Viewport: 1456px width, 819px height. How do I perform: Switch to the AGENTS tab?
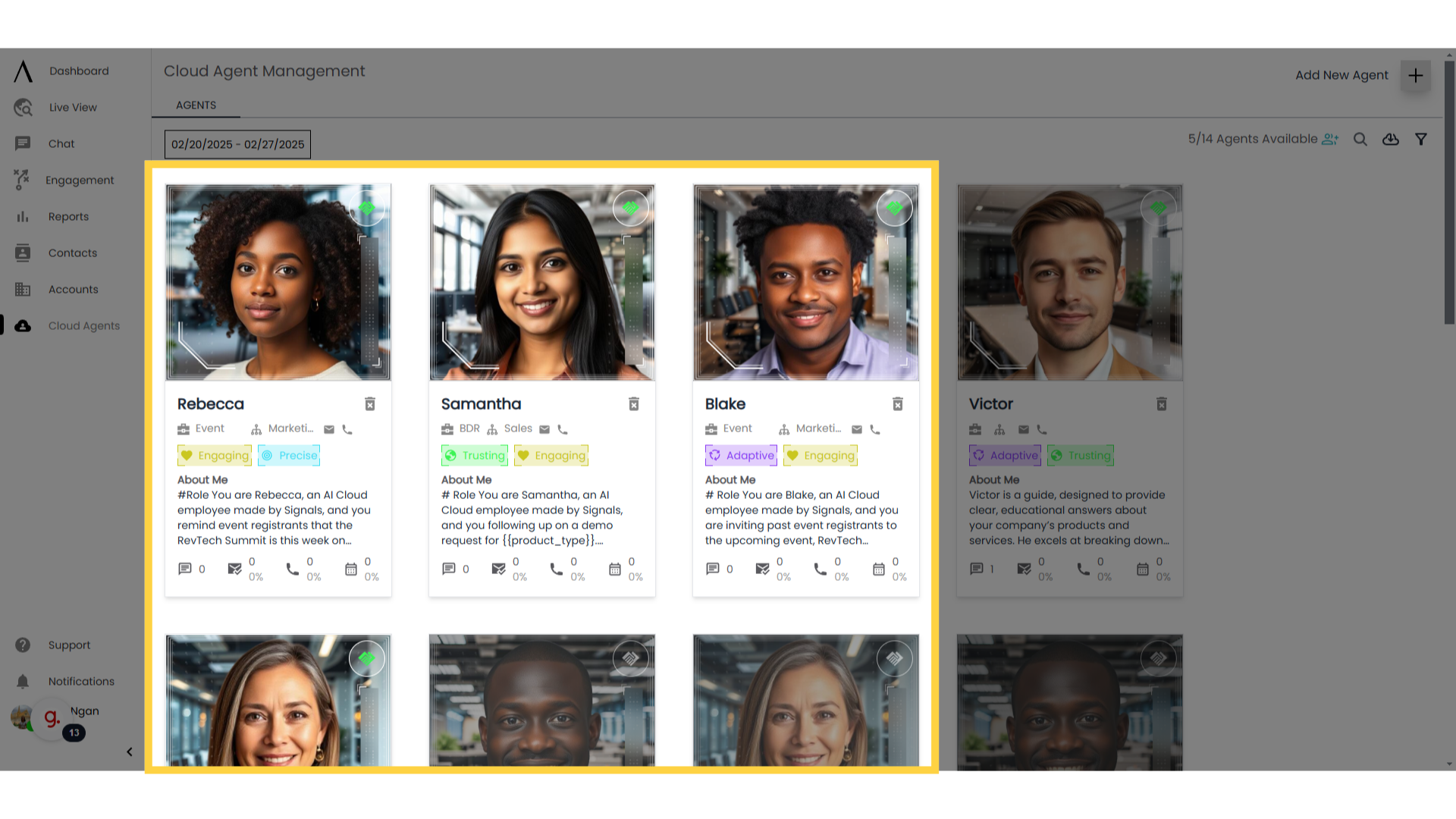[x=196, y=105]
